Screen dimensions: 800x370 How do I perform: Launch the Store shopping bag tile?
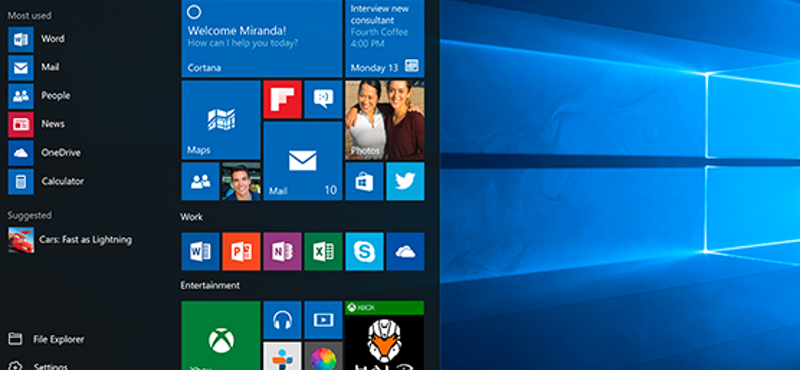click(x=364, y=181)
